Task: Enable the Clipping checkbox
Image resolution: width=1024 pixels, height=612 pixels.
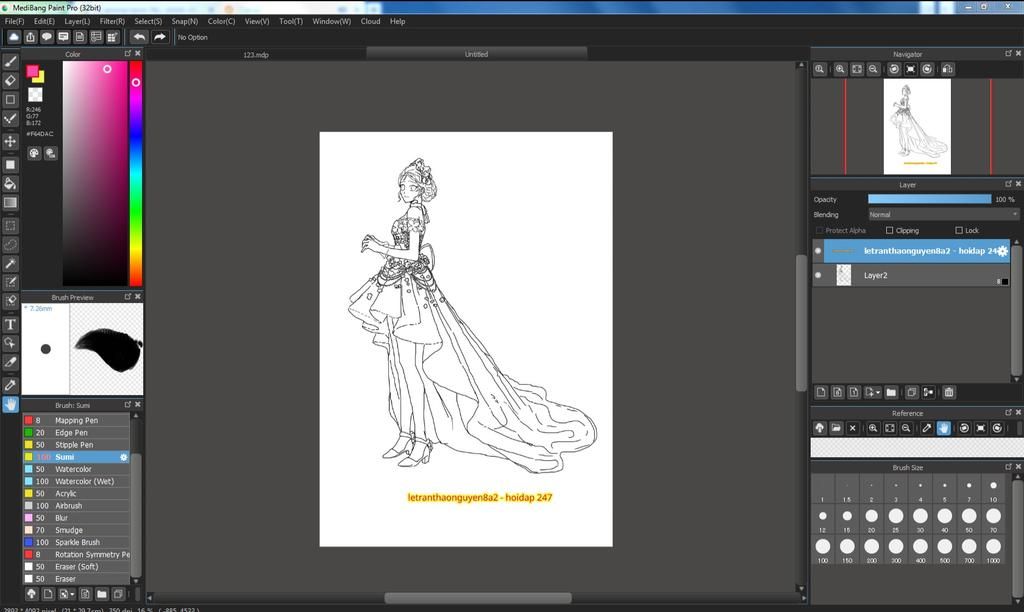Action: 890,230
